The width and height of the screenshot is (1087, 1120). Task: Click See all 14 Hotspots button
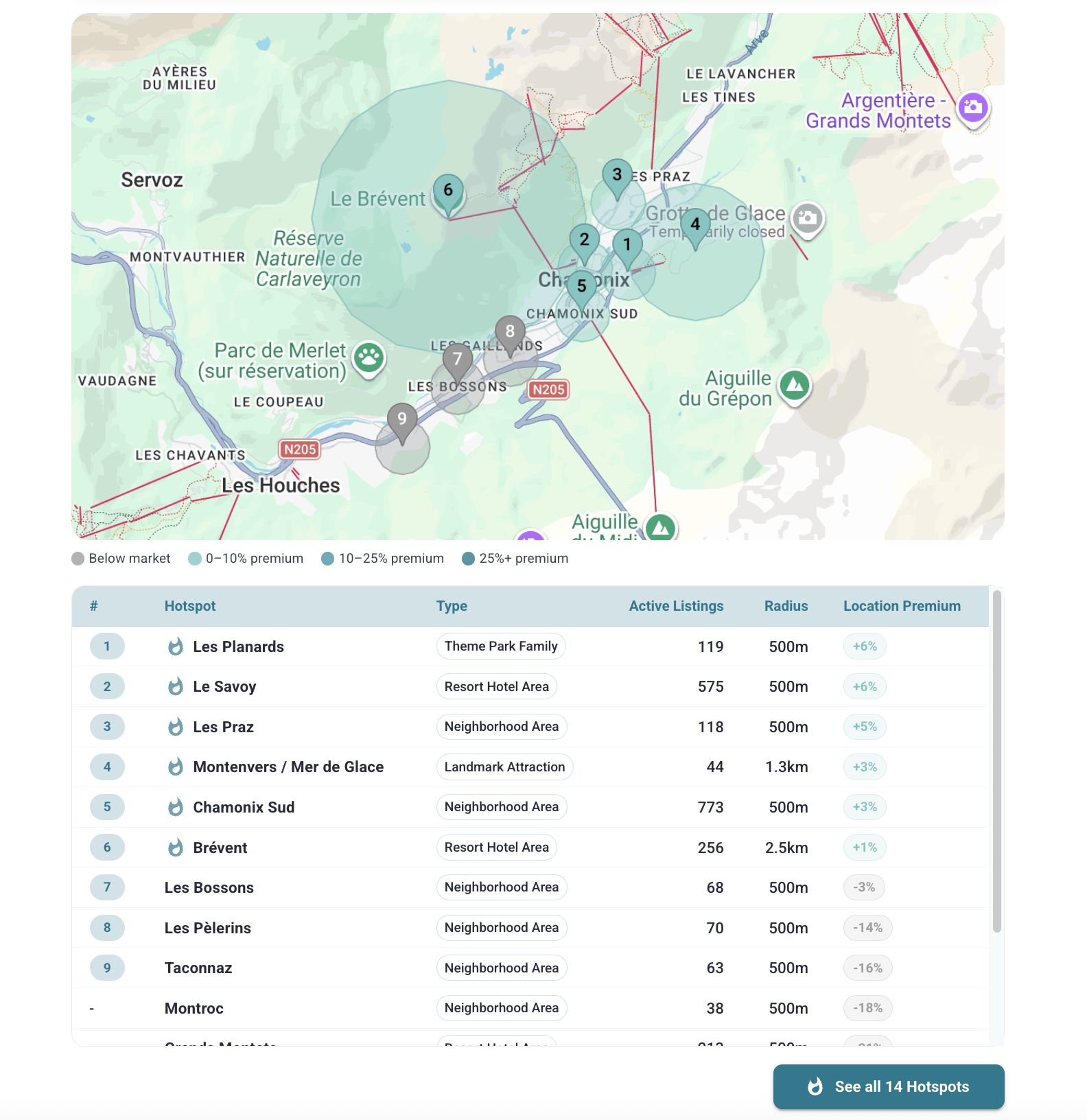(889, 1086)
